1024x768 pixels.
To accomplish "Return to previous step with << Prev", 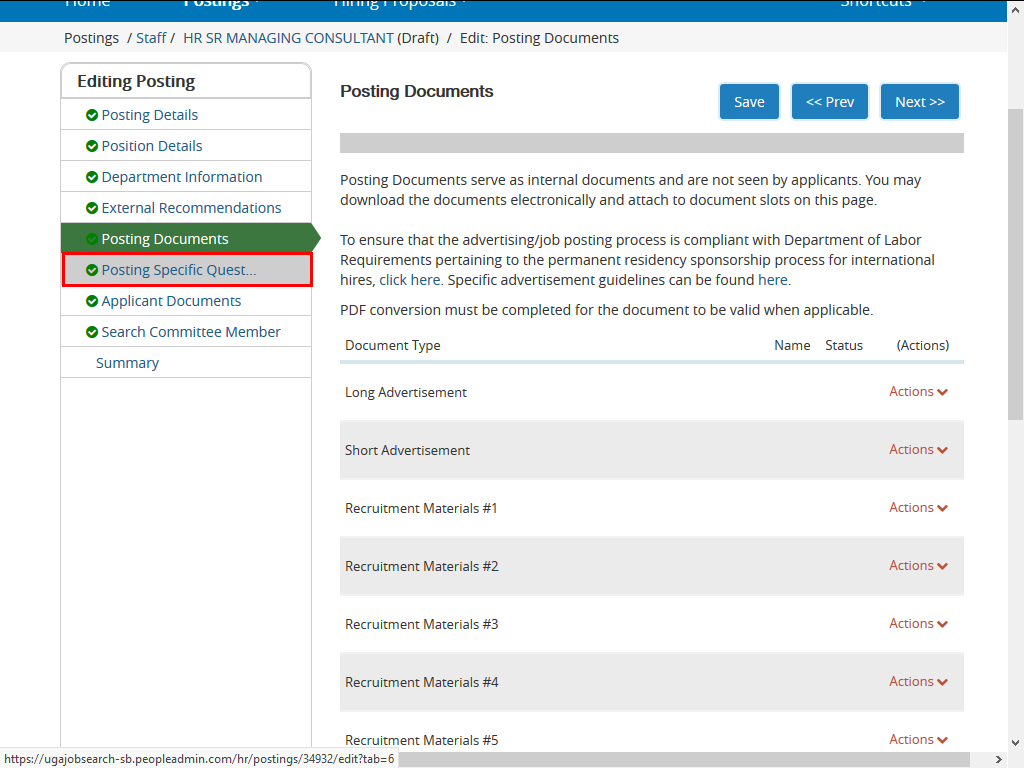I will tap(830, 102).
